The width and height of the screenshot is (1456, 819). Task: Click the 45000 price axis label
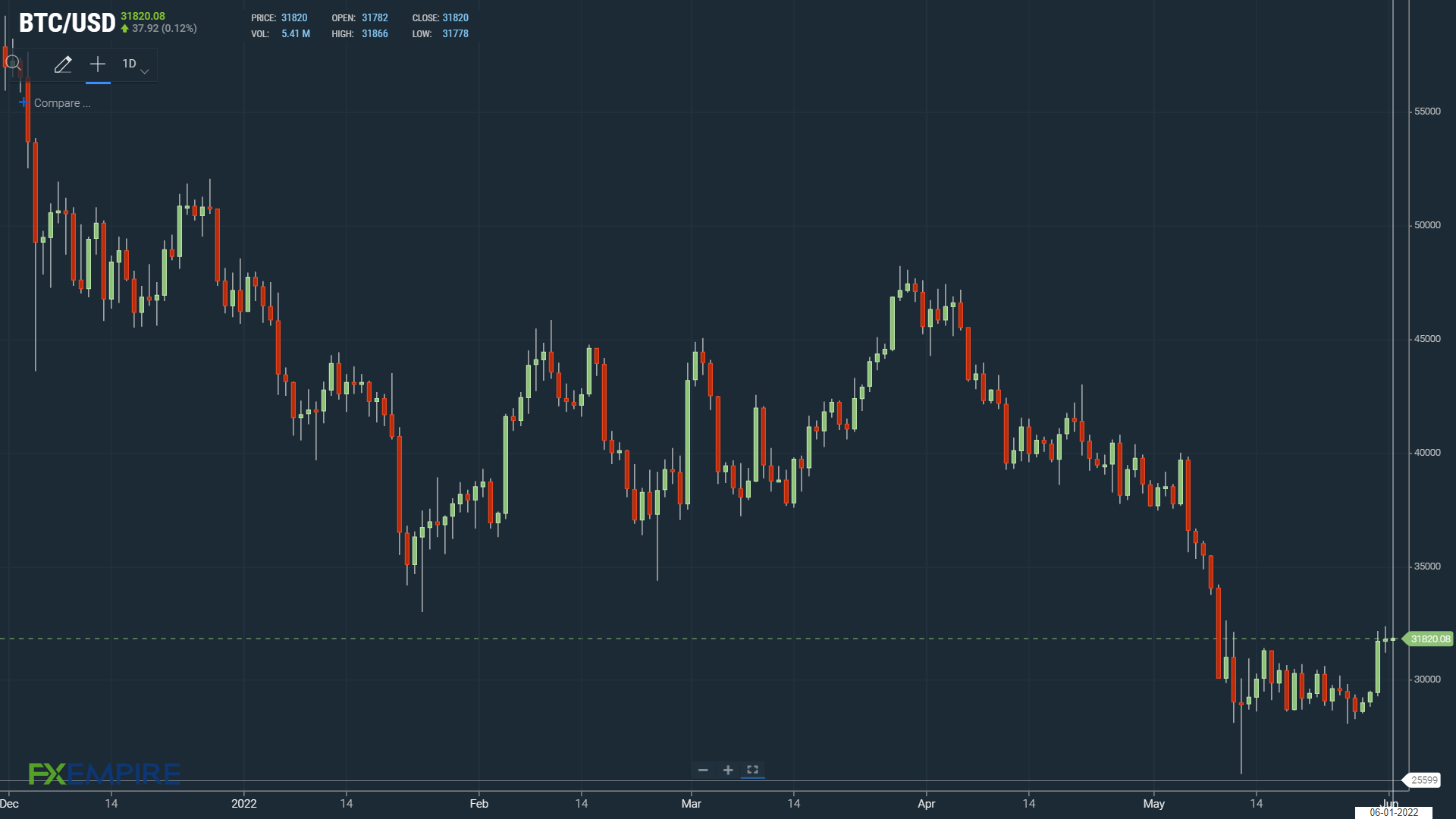(1427, 339)
